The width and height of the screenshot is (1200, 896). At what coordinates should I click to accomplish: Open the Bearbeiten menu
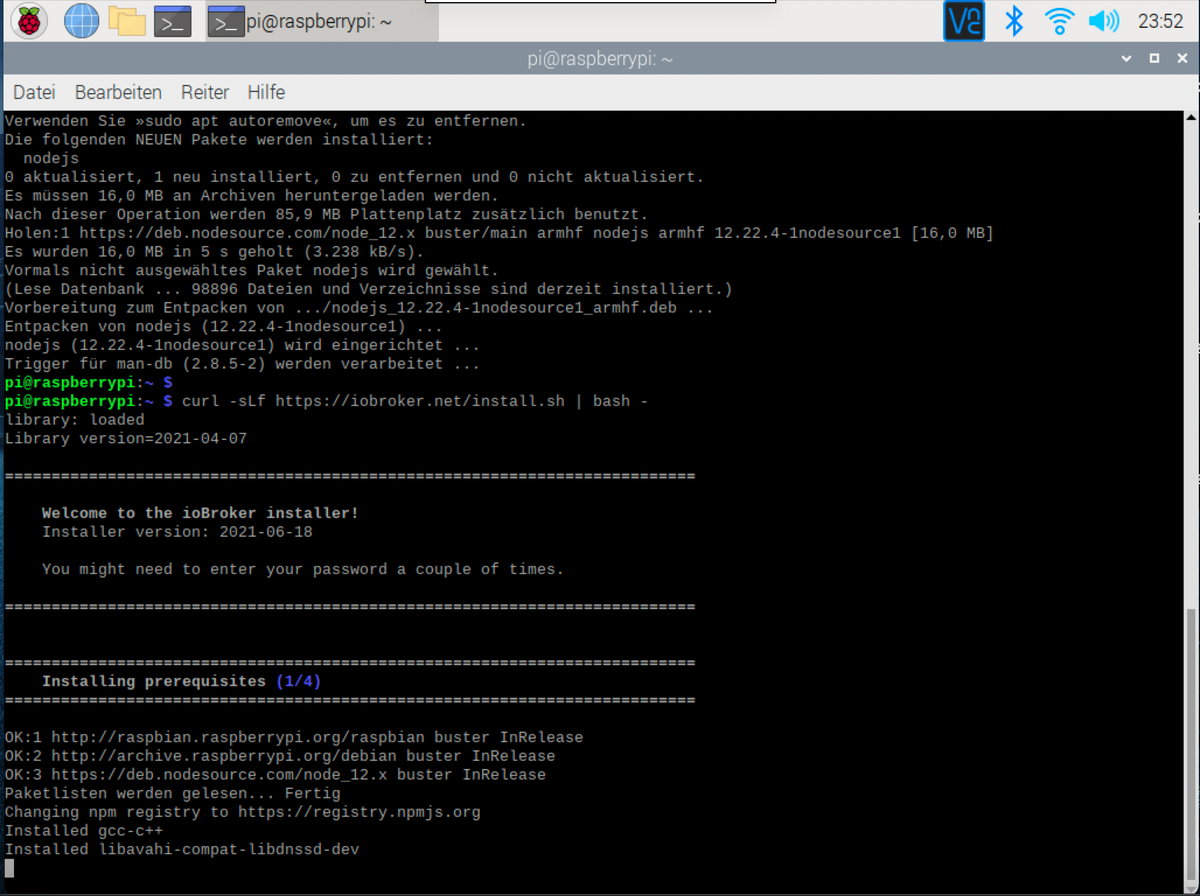coord(118,92)
